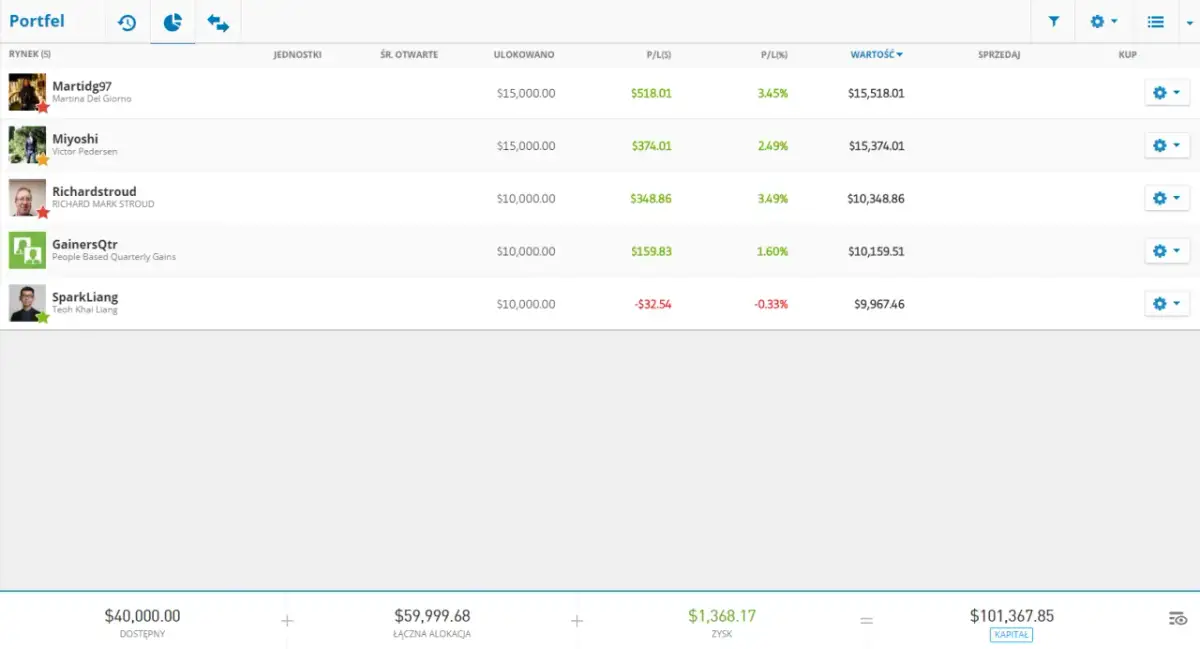Open gear menu for Miyoshi row
The height and width of the screenshot is (649, 1200).
pyautogui.click(x=1166, y=146)
